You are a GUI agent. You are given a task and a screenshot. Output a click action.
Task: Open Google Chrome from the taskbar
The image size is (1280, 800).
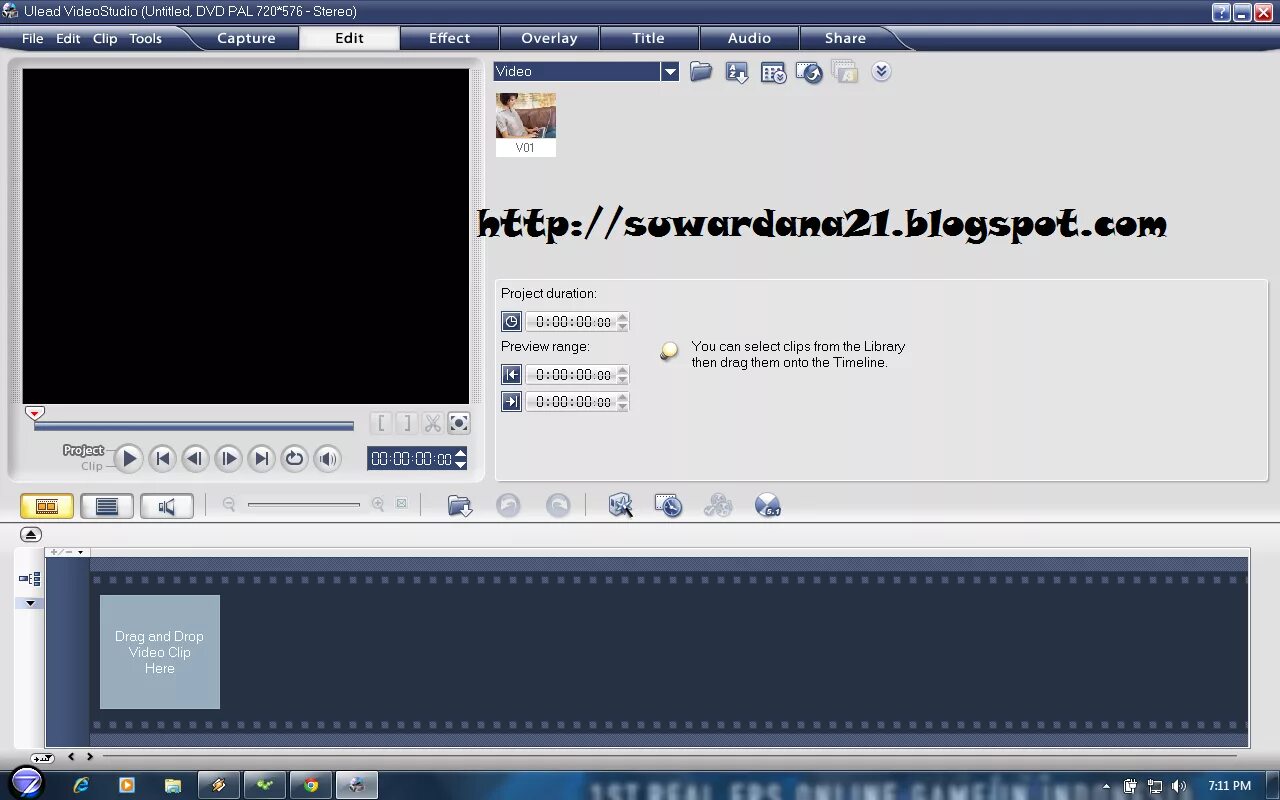tap(311, 785)
